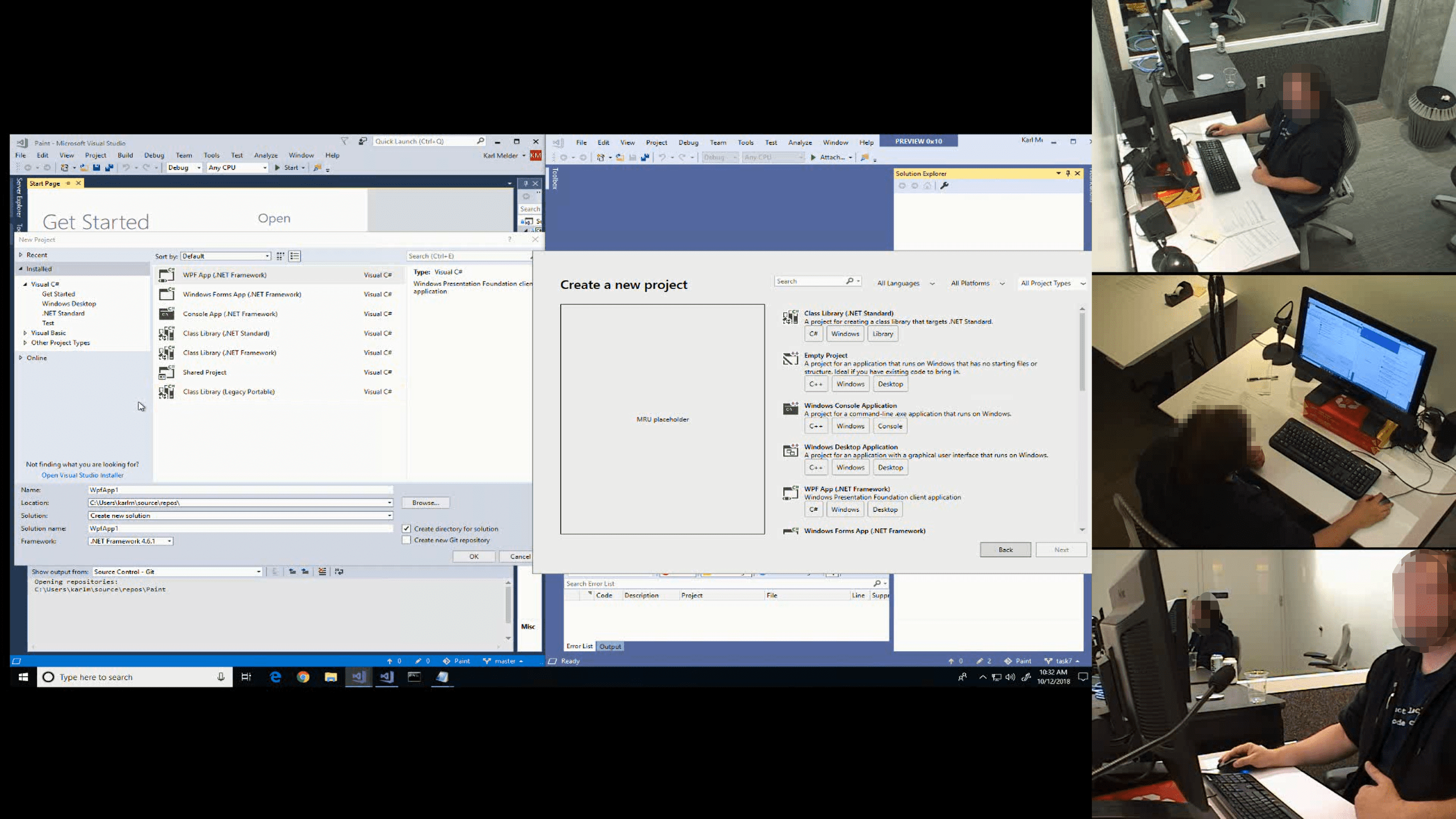Open the Analyze menu in Paint window
This screenshot has height=819, width=1456.
266,155
